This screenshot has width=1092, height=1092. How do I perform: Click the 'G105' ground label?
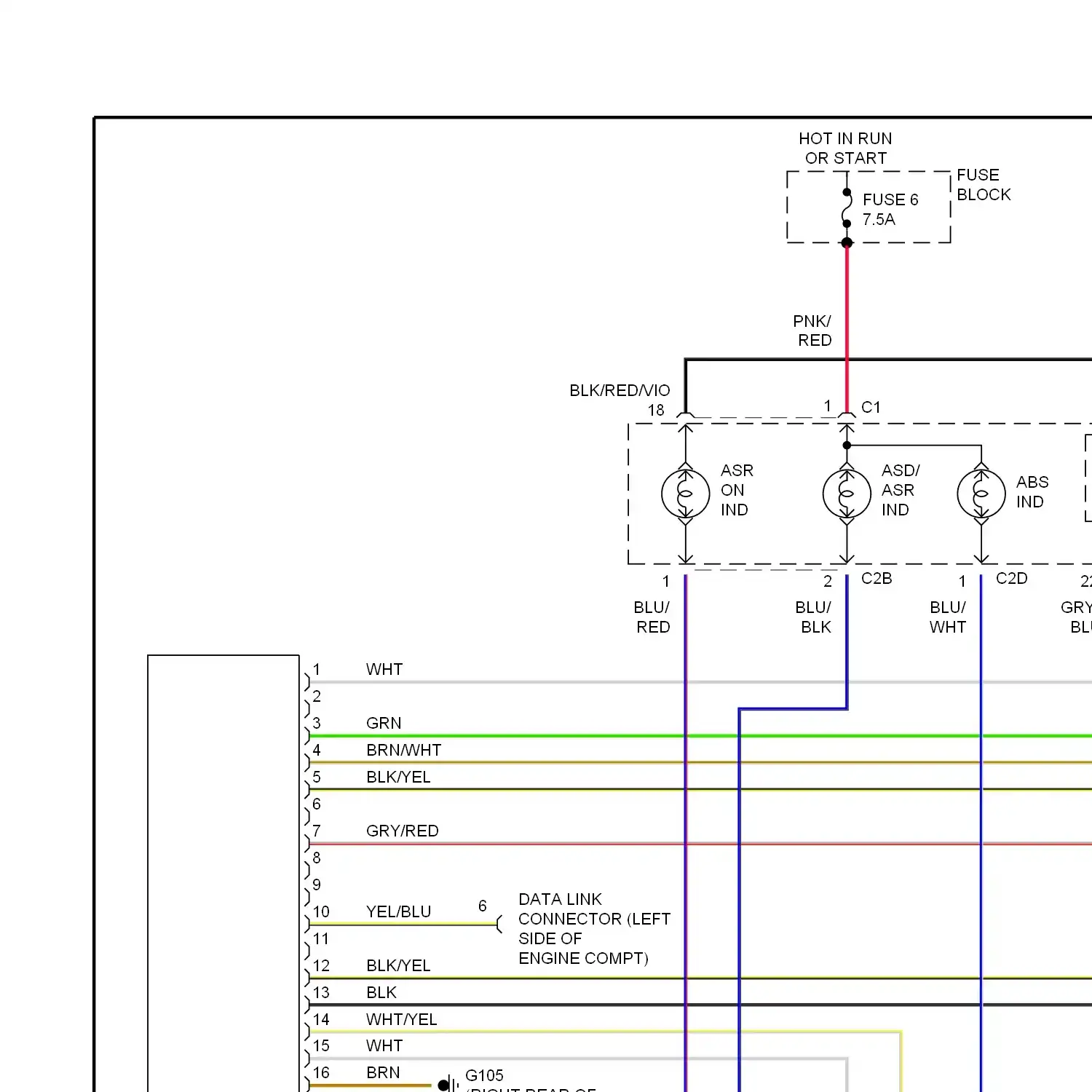(x=484, y=1076)
